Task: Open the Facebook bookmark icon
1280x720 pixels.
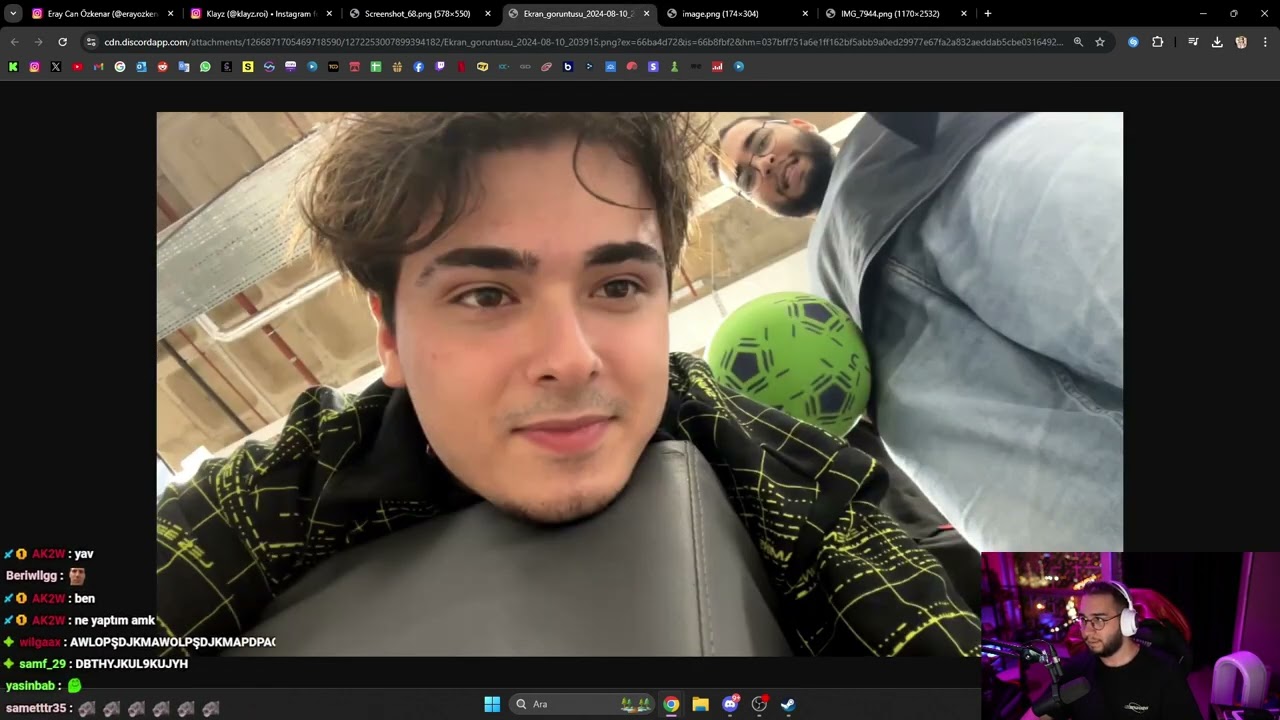Action: coord(418,67)
